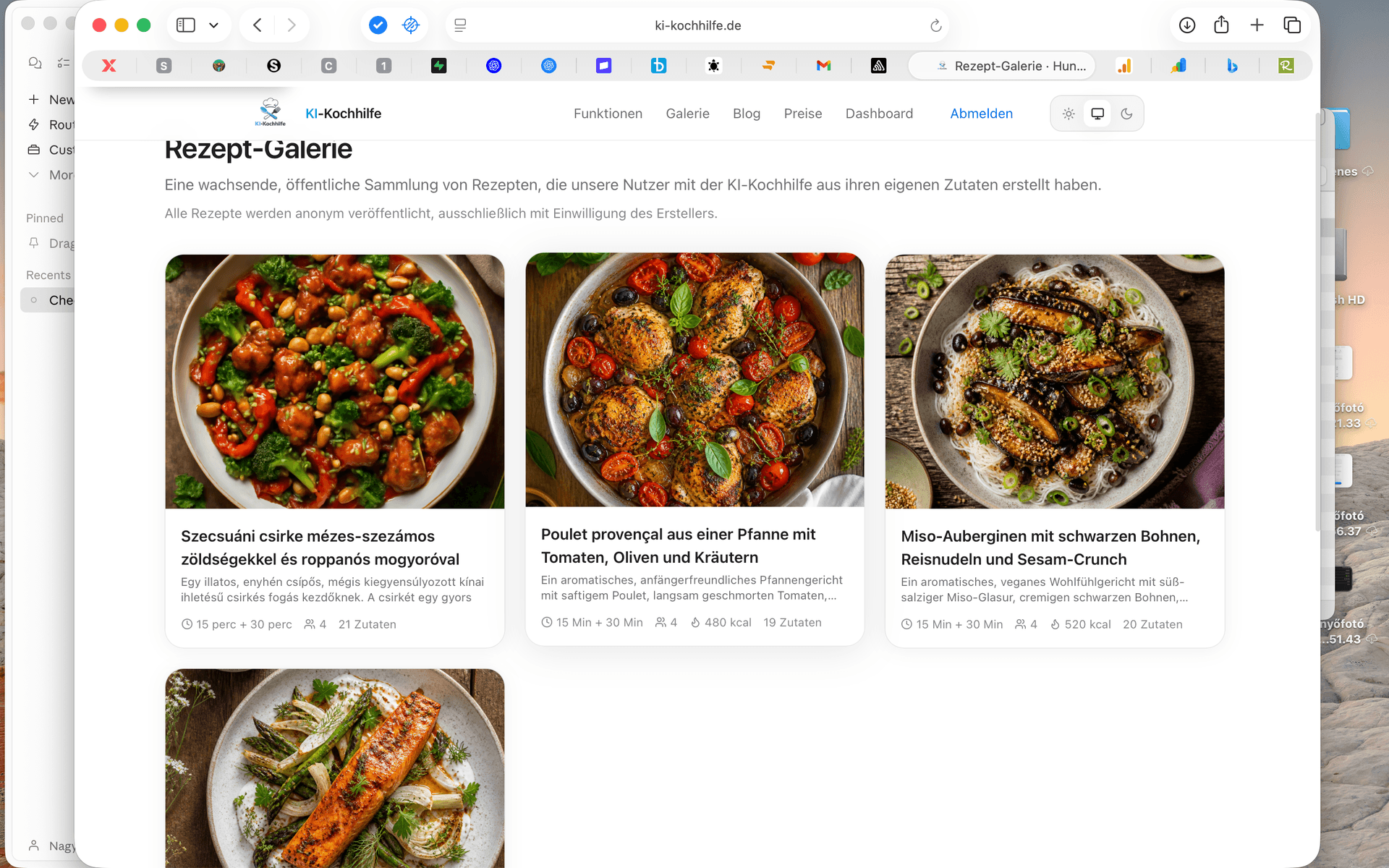Switch to the gray number 1 tab
The height and width of the screenshot is (868, 1389).
tap(384, 66)
